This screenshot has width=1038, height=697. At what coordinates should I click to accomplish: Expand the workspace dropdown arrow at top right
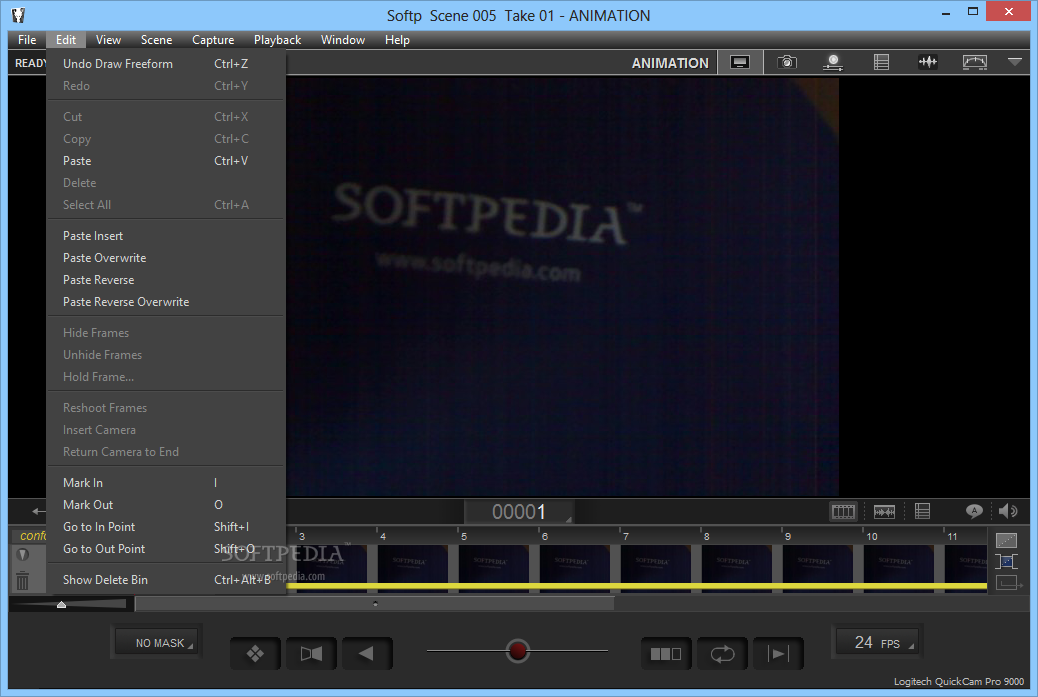pos(1015,62)
